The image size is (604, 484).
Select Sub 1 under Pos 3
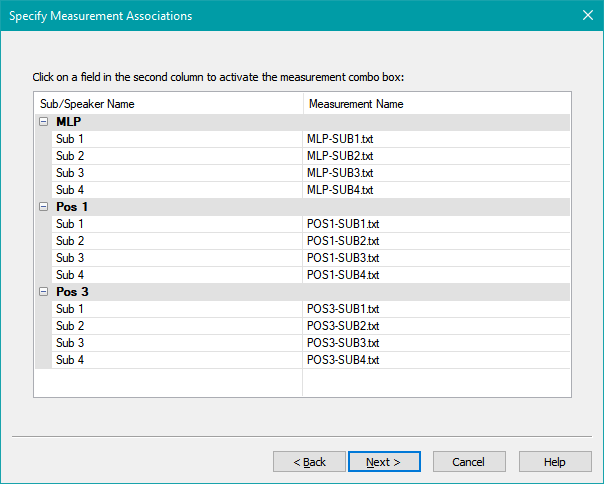(x=177, y=309)
